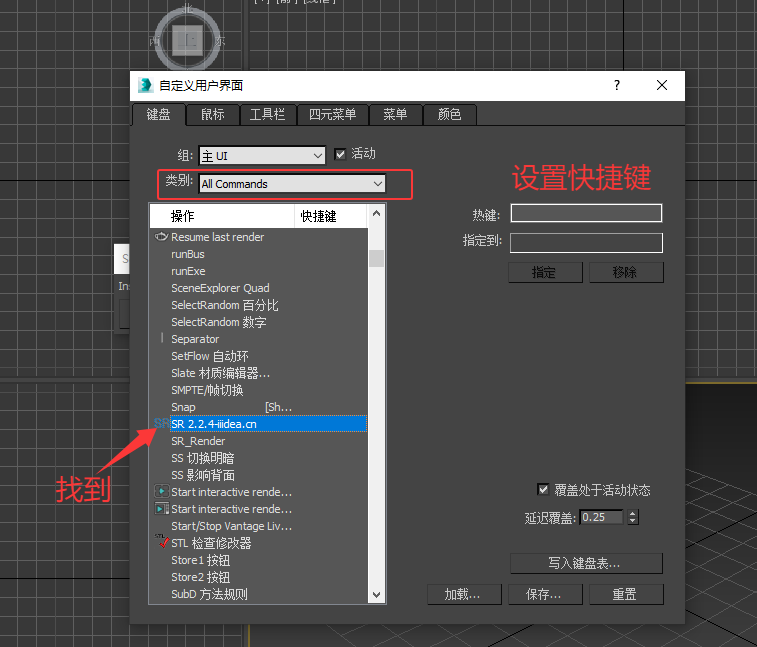The image size is (757, 647).
Task: Click the 热键 input field
Action: pyautogui.click(x=586, y=213)
